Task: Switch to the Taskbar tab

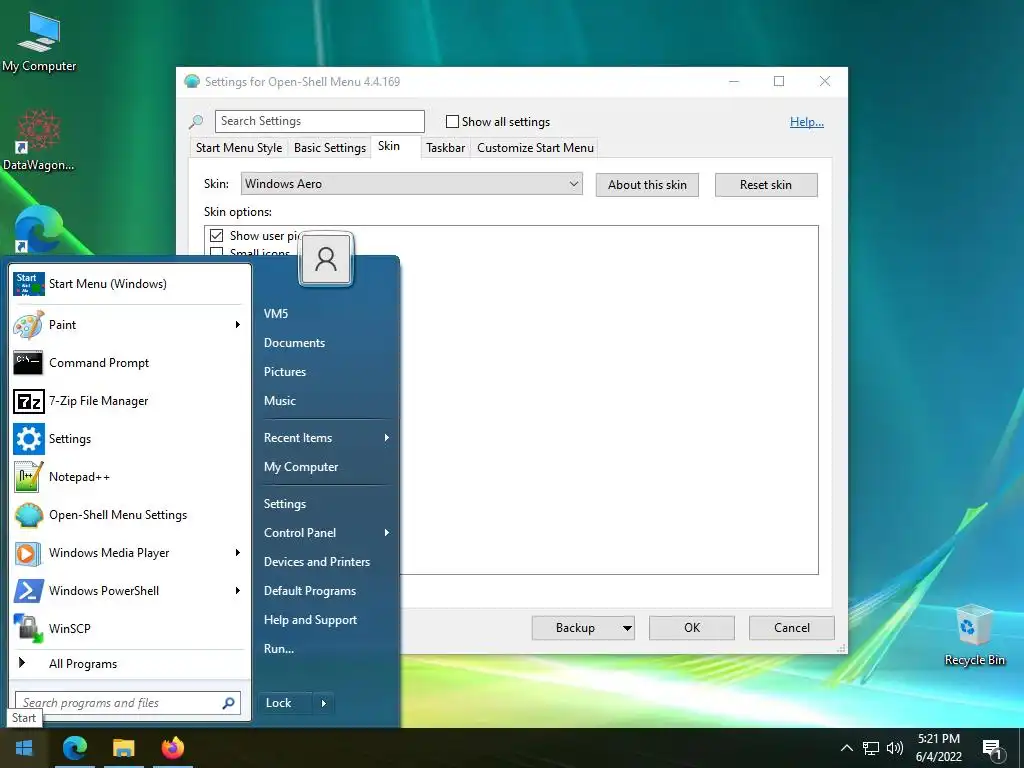Action: (445, 148)
